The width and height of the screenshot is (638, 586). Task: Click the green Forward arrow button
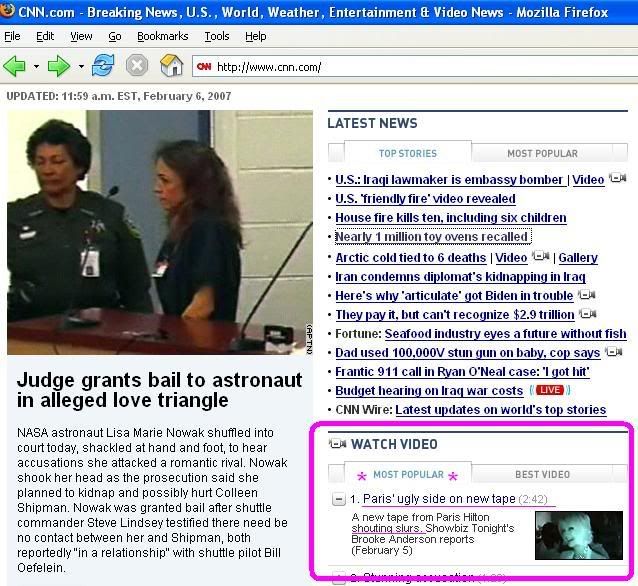pos(59,67)
